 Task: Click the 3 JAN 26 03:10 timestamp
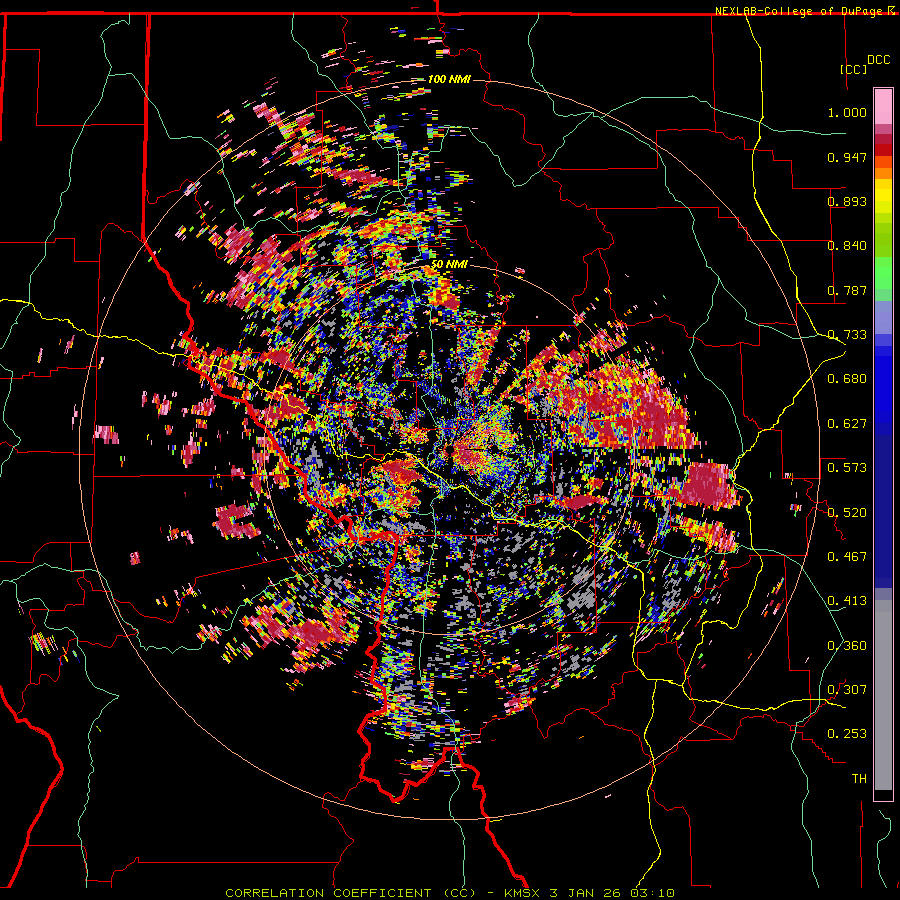point(612,893)
